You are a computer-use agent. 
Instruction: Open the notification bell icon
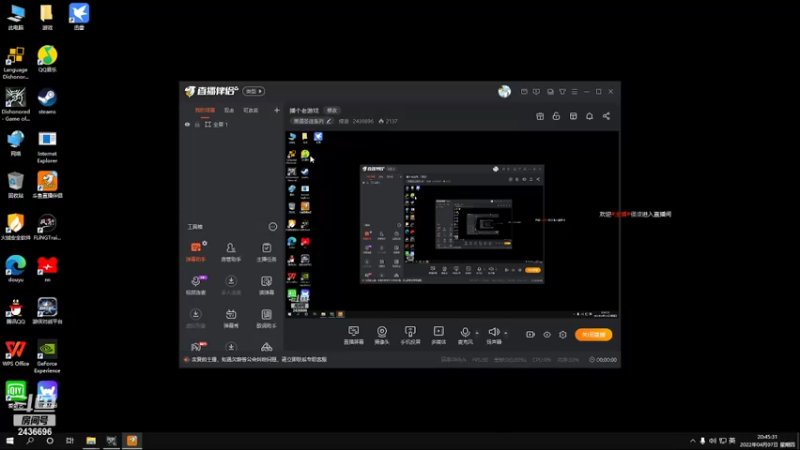click(589, 116)
